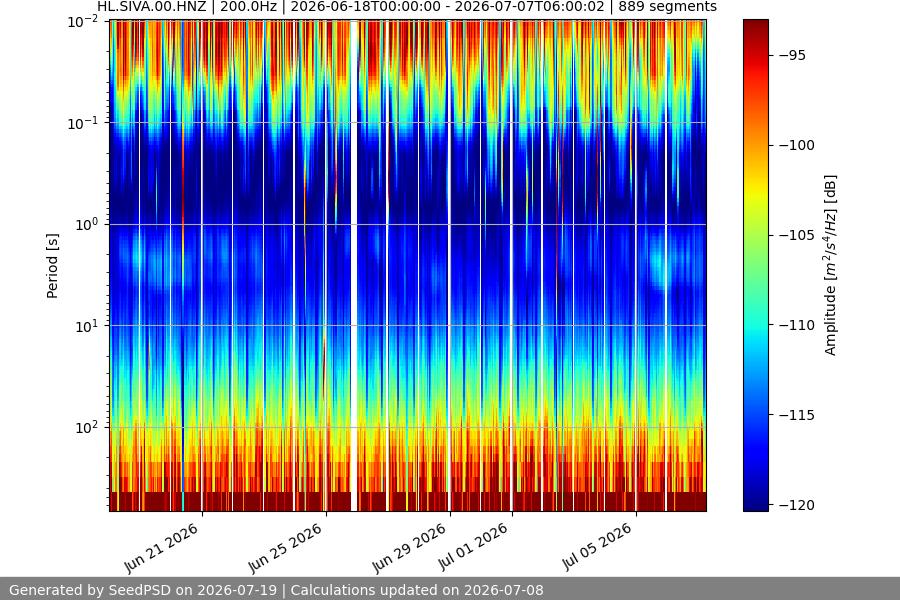Click the 10⁰ y-axis tick label
900x600 pixels.
click(x=87, y=224)
